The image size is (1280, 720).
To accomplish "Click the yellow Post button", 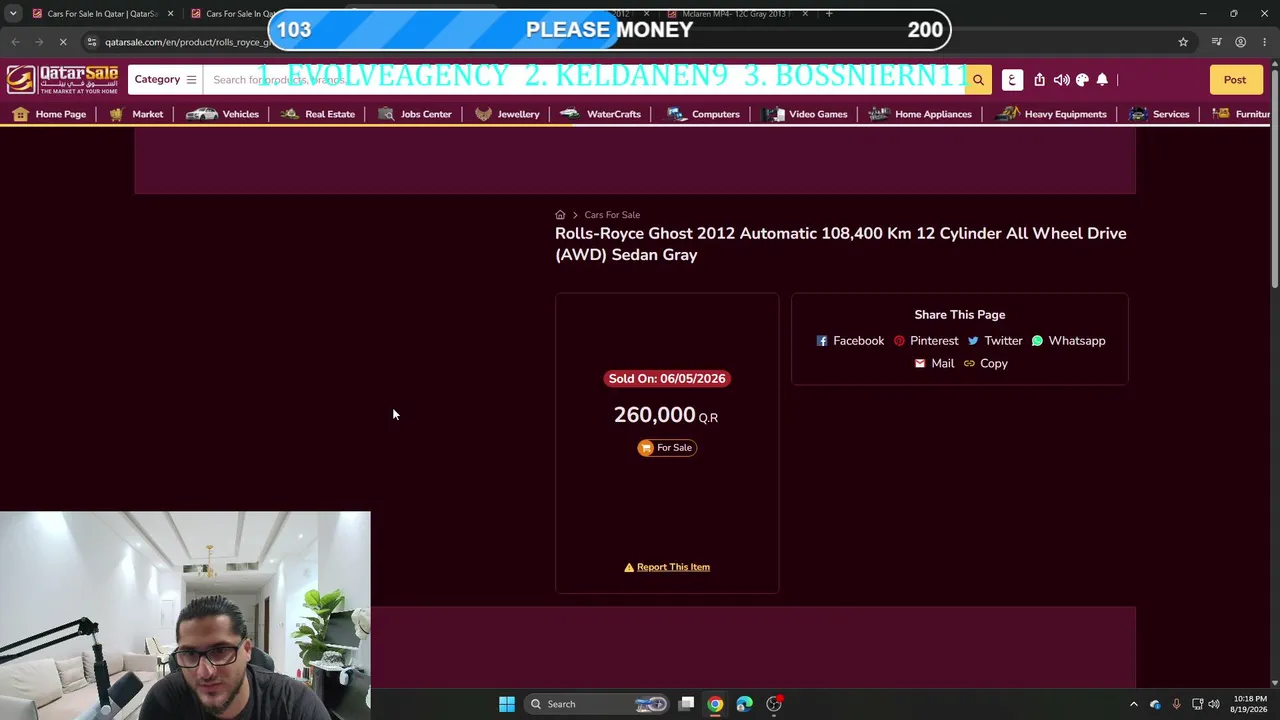I will pos(1235,80).
